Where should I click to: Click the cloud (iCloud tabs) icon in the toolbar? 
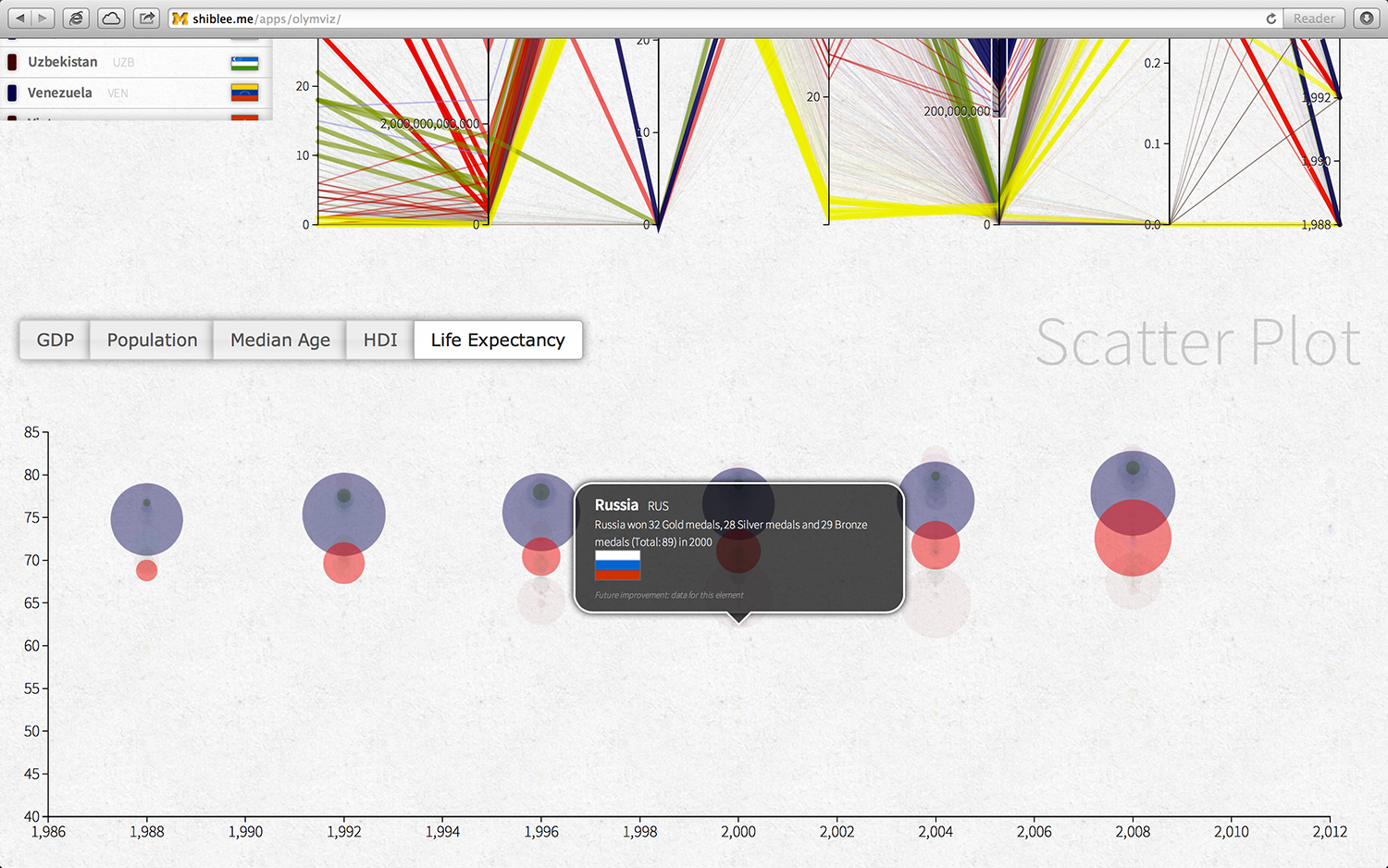click(x=110, y=18)
